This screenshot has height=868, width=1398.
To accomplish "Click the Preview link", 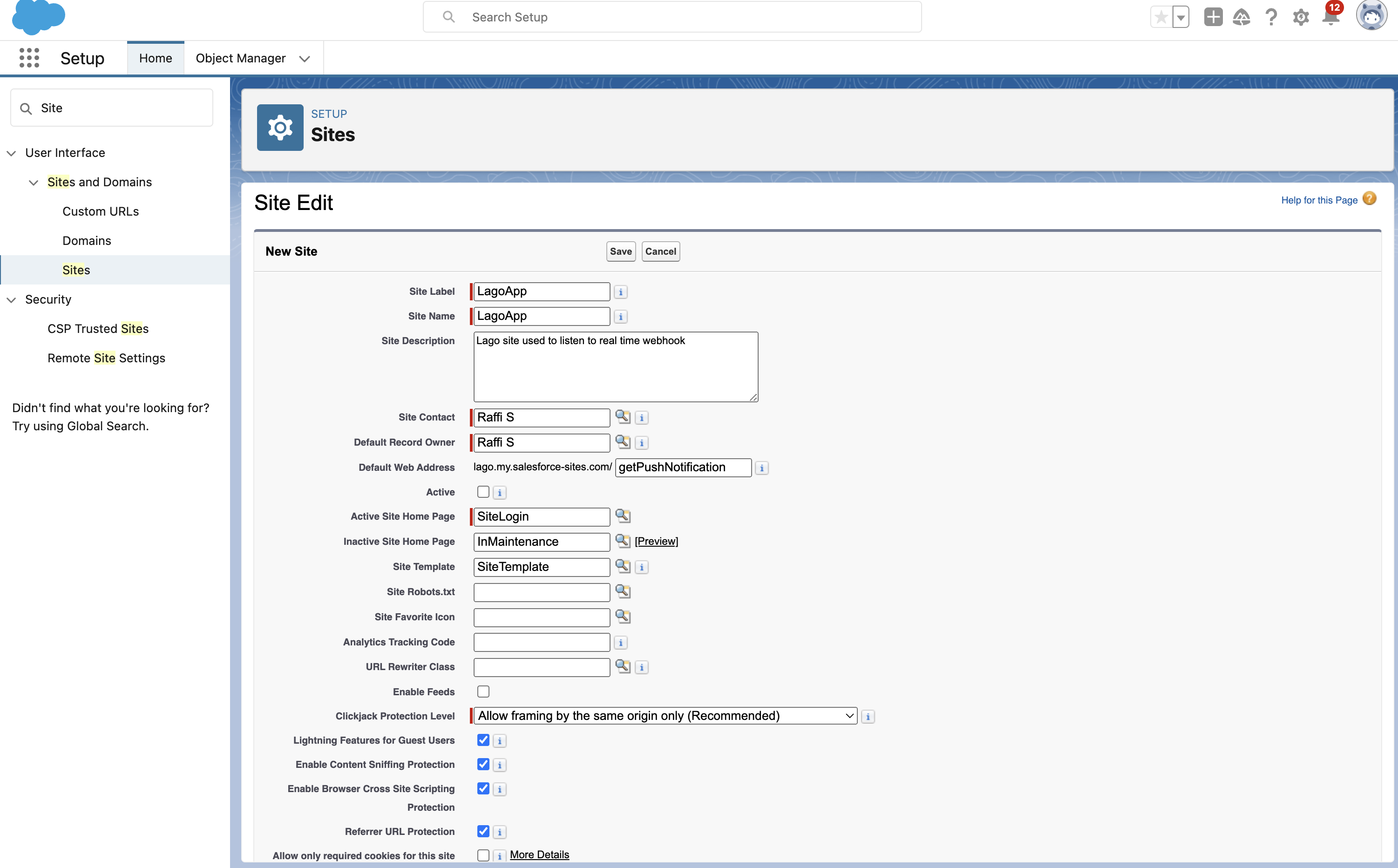I will pos(656,542).
